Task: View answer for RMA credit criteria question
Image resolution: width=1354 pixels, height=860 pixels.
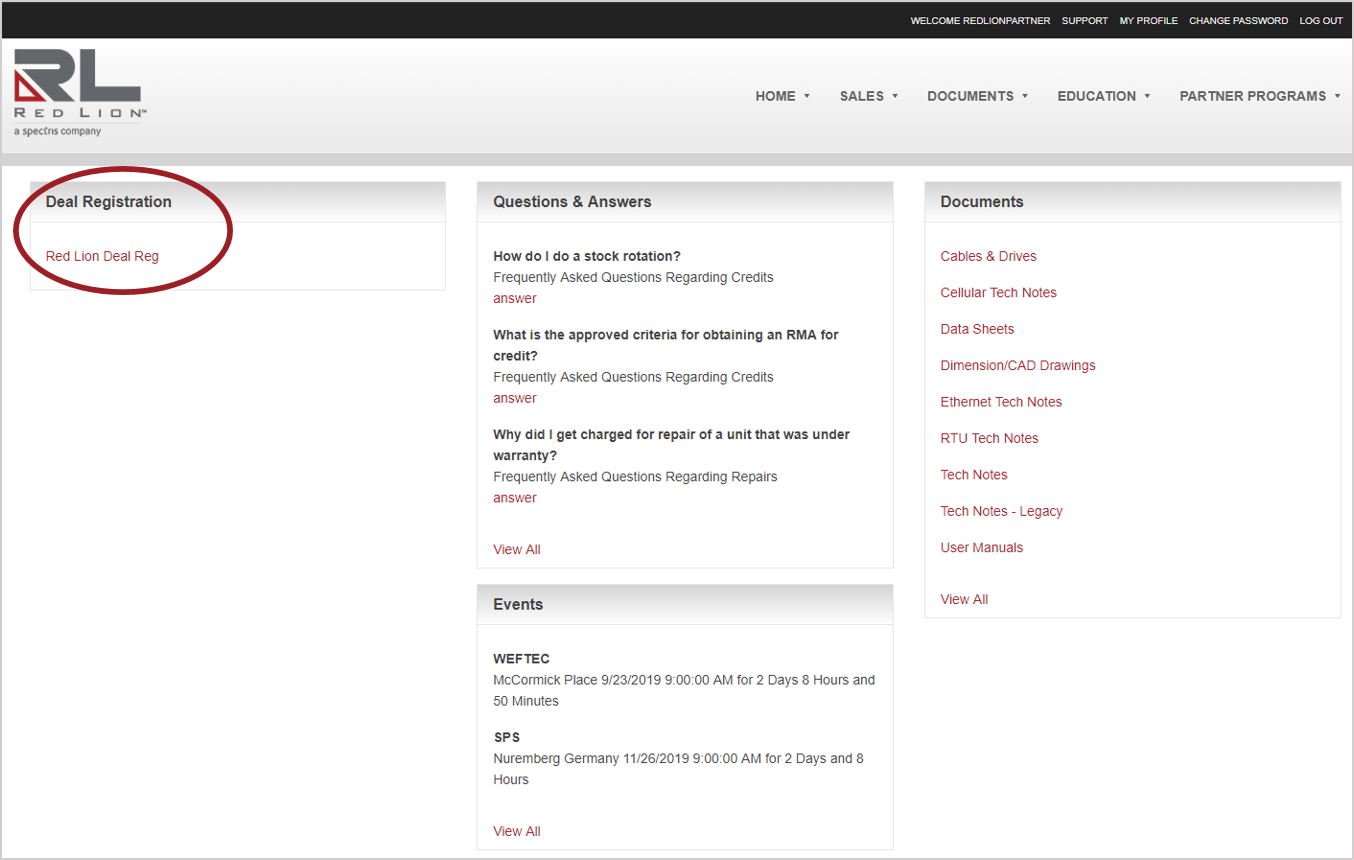Action: point(514,398)
